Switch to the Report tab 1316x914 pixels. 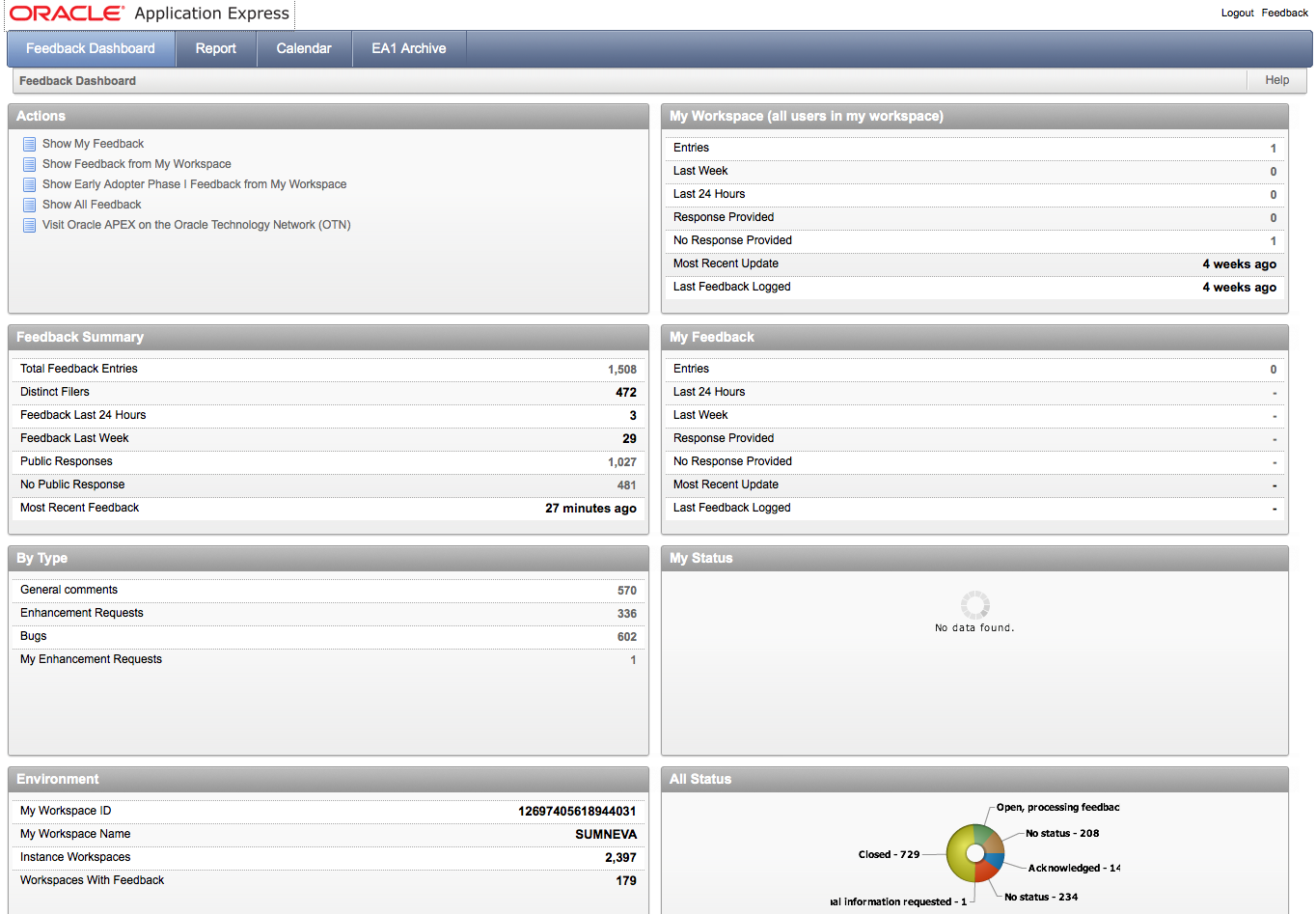(x=215, y=48)
